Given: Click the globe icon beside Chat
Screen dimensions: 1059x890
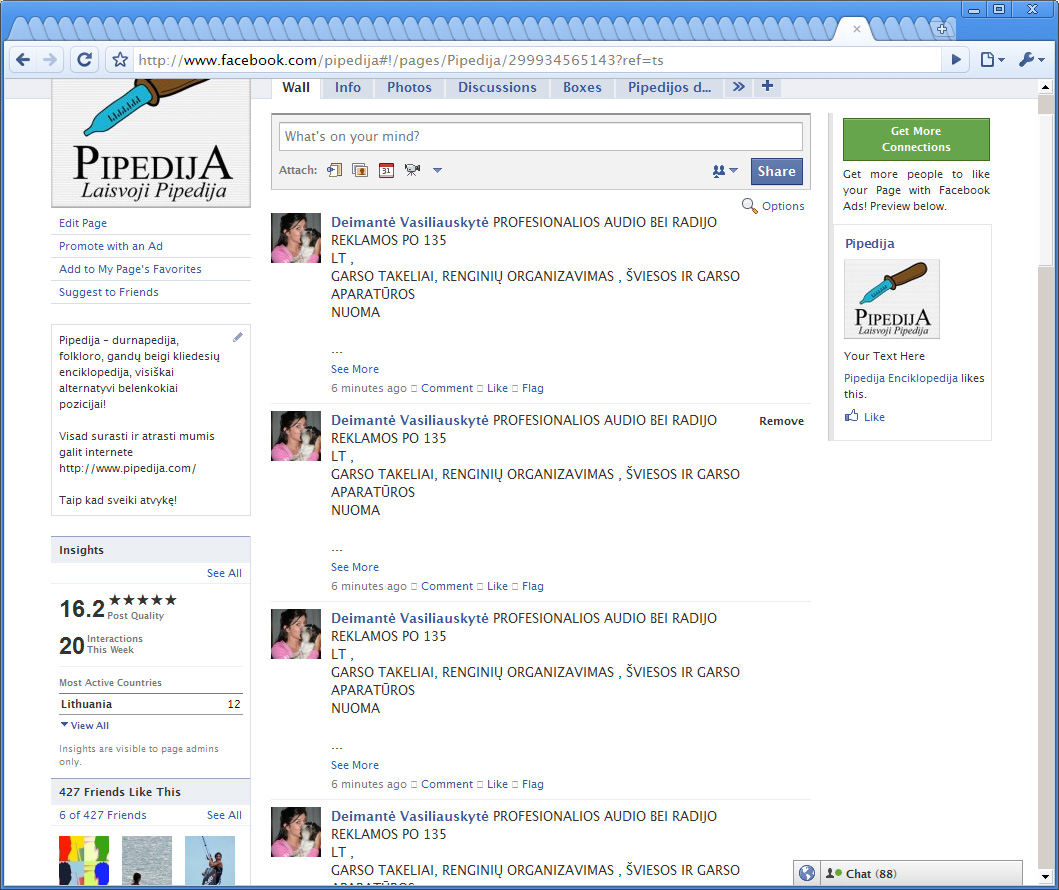Looking at the screenshot, I should pos(807,873).
